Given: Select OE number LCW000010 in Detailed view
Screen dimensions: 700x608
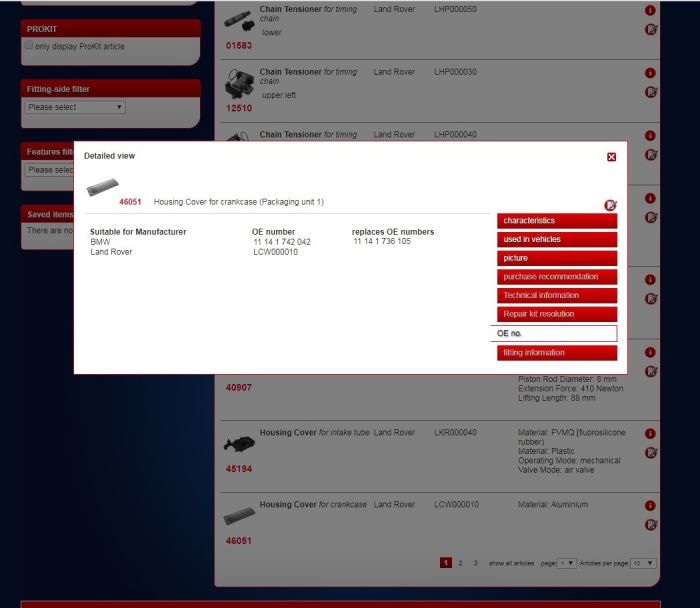Looking at the screenshot, I should 275,252.
